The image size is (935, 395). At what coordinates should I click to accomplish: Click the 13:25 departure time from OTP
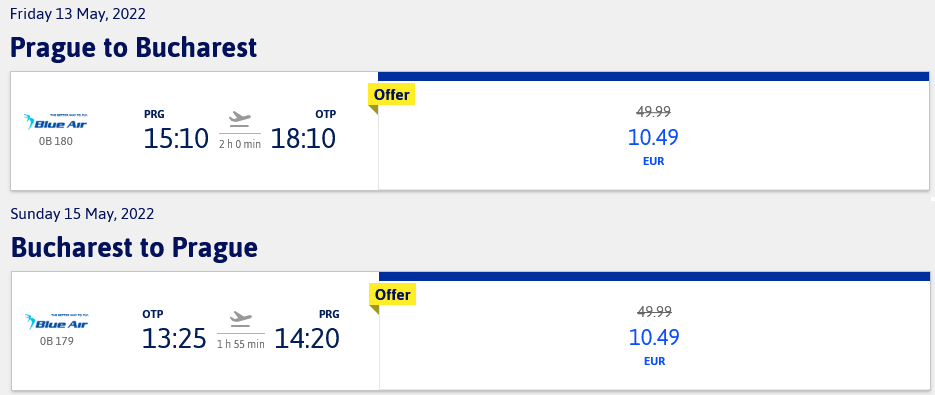click(x=174, y=338)
